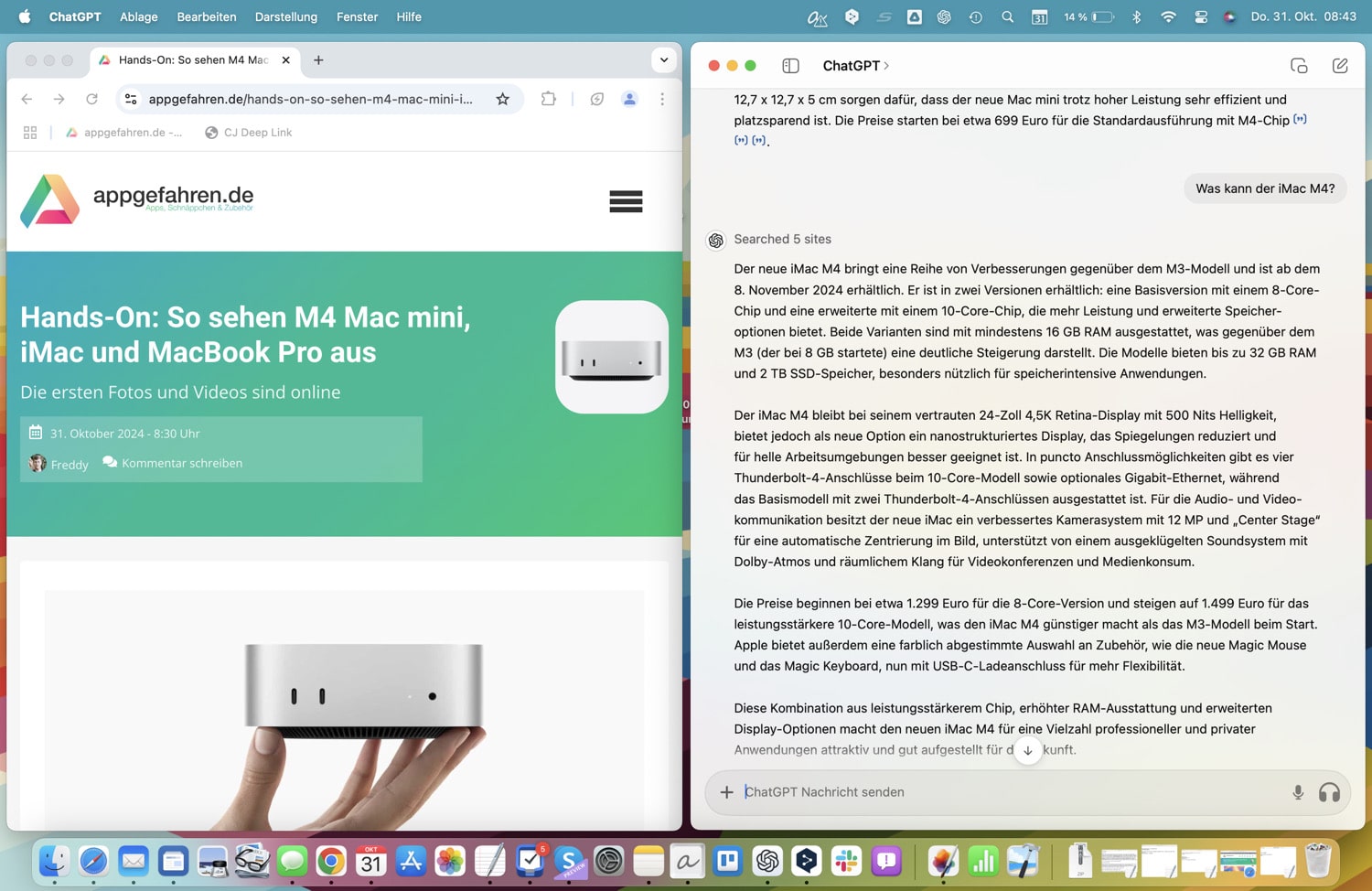Screen dimensions: 1372x891
Task: Open the hamburger menu on appgefahren.de
Action: [x=626, y=201]
